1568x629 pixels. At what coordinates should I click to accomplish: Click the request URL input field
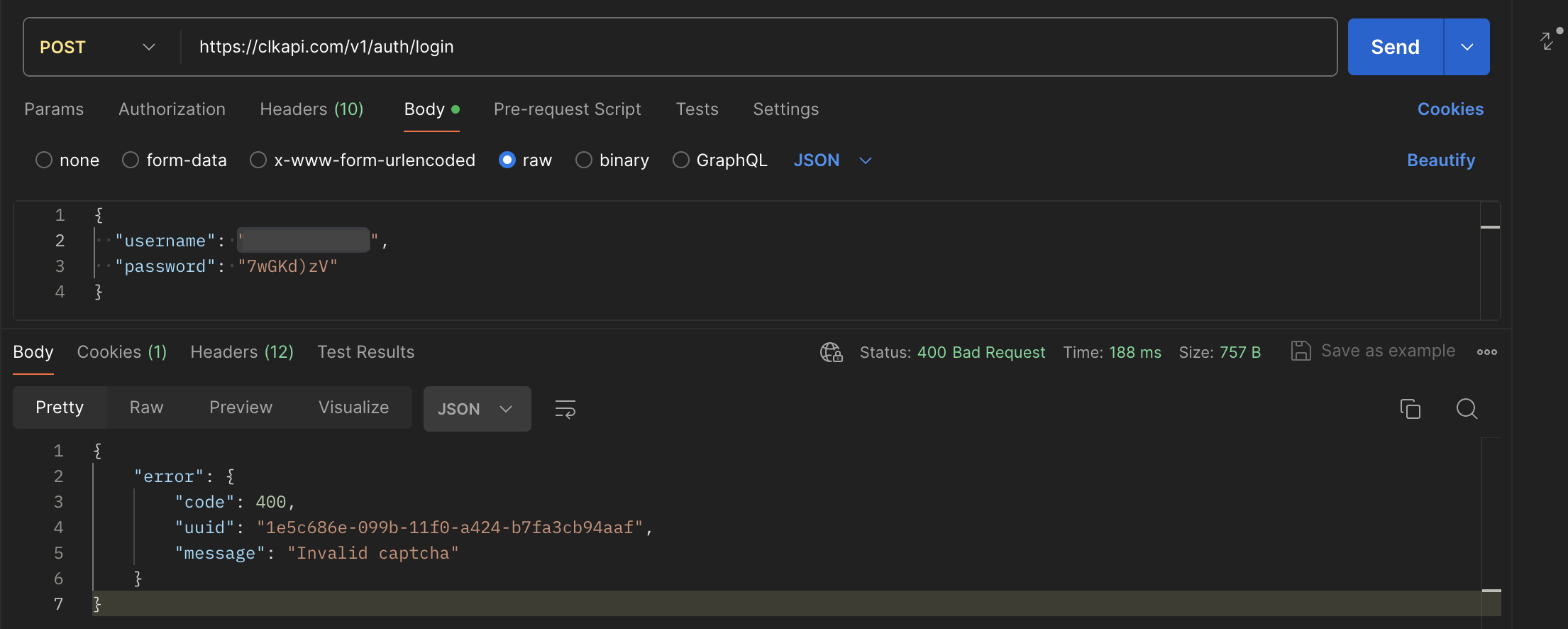click(x=758, y=47)
